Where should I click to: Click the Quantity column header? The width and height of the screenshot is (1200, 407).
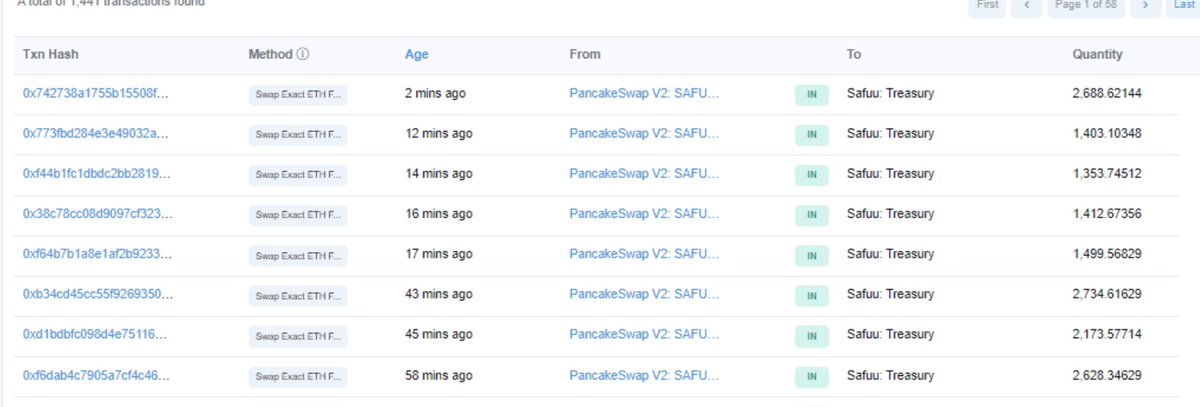click(1097, 55)
